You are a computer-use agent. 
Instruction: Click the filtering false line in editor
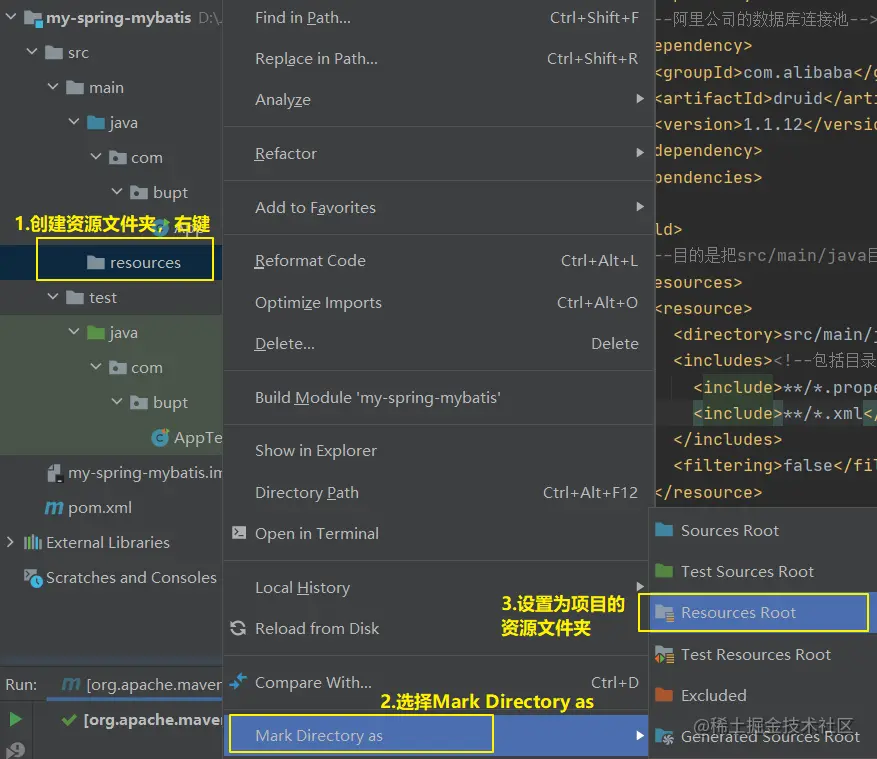[775, 465]
